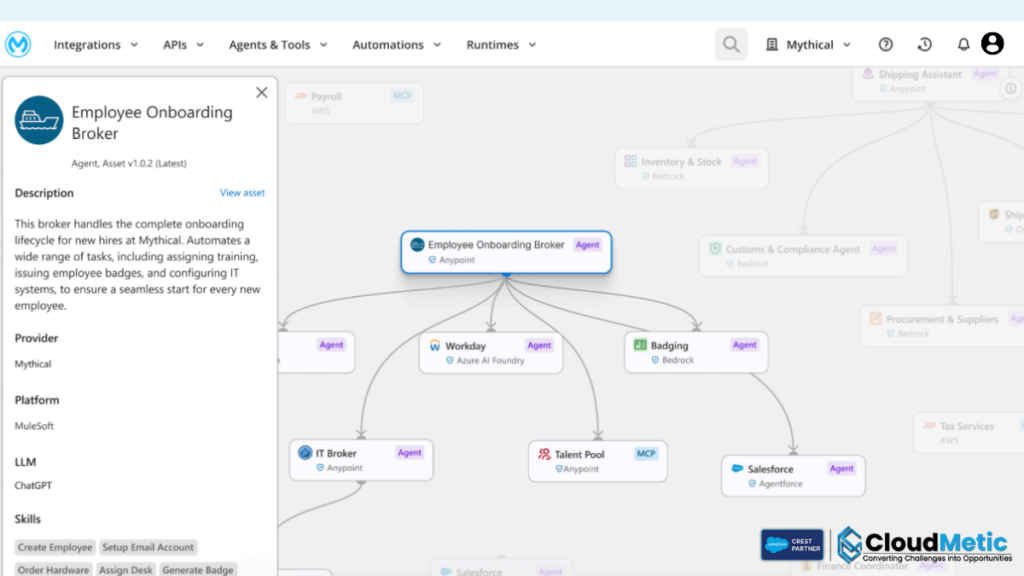Click the Bedrock label under Badging
The width and height of the screenshot is (1024, 576).
[678, 360]
